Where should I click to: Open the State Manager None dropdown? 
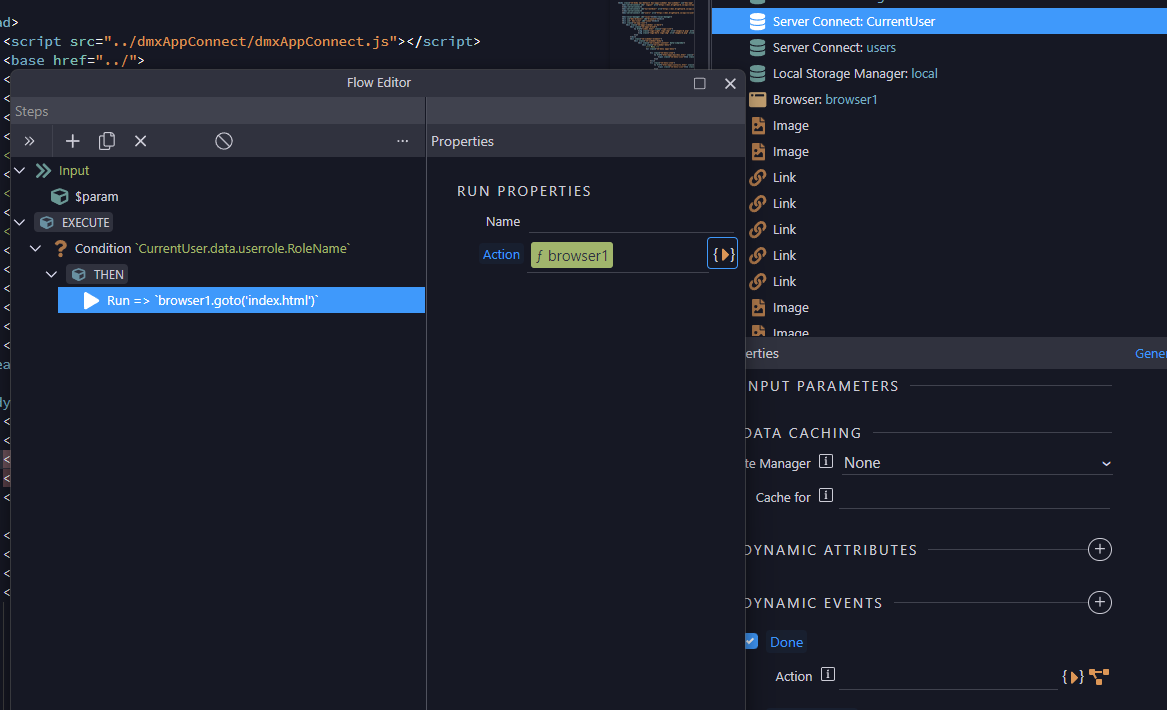(x=976, y=463)
